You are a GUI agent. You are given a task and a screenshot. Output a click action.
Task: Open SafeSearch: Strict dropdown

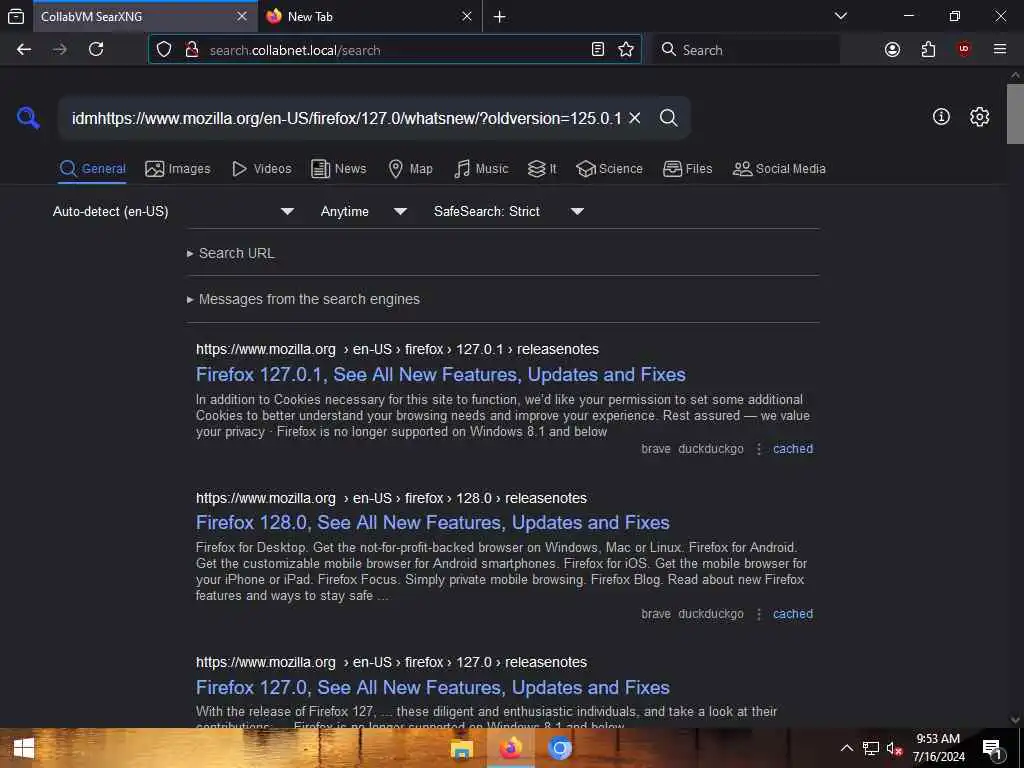509,212
